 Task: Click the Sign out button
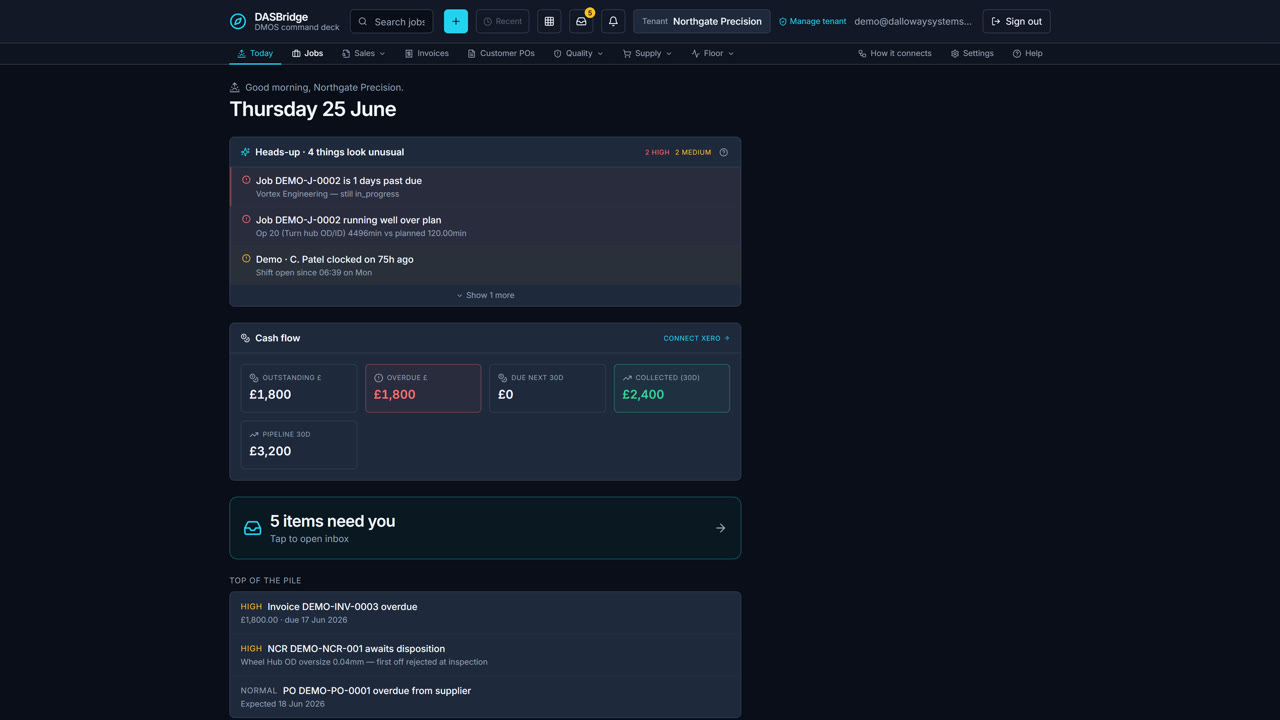tap(1017, 21)
